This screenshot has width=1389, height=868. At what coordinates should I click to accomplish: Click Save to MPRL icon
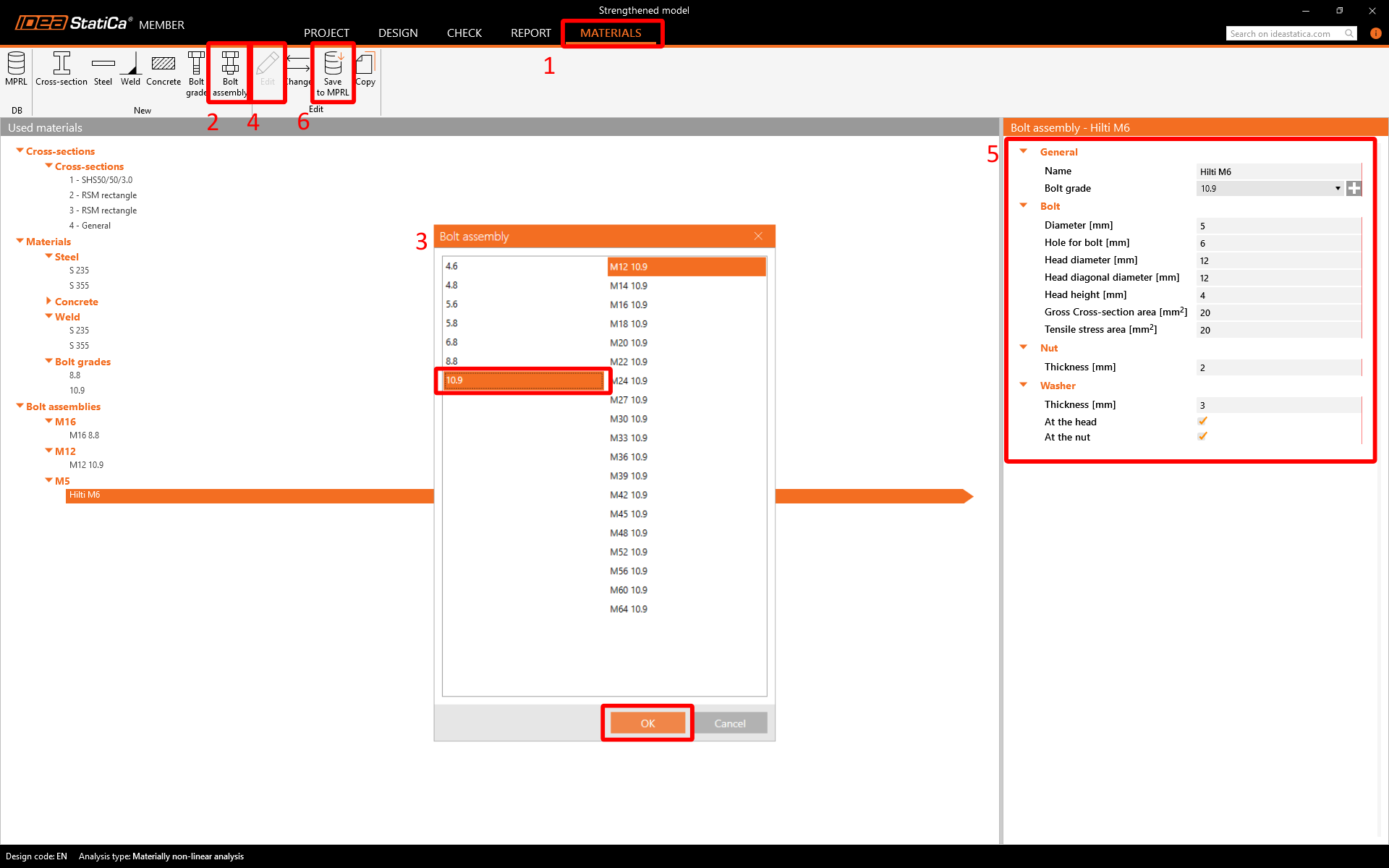click(333, 72)
